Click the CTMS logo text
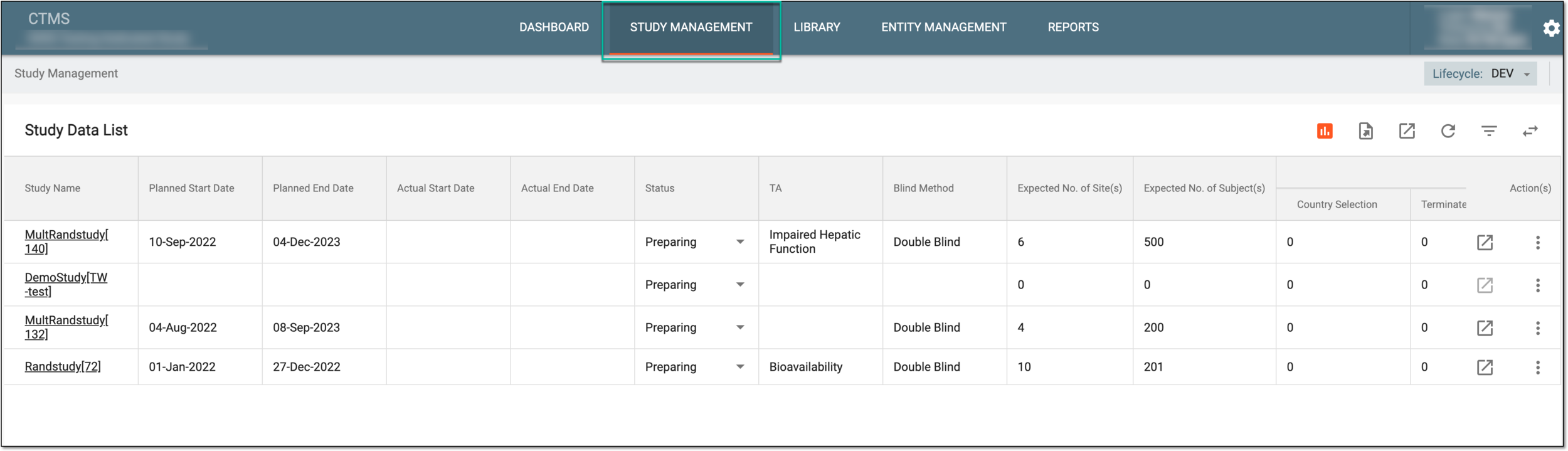This screenshot has height=451, width=1568. click(49, 19)
